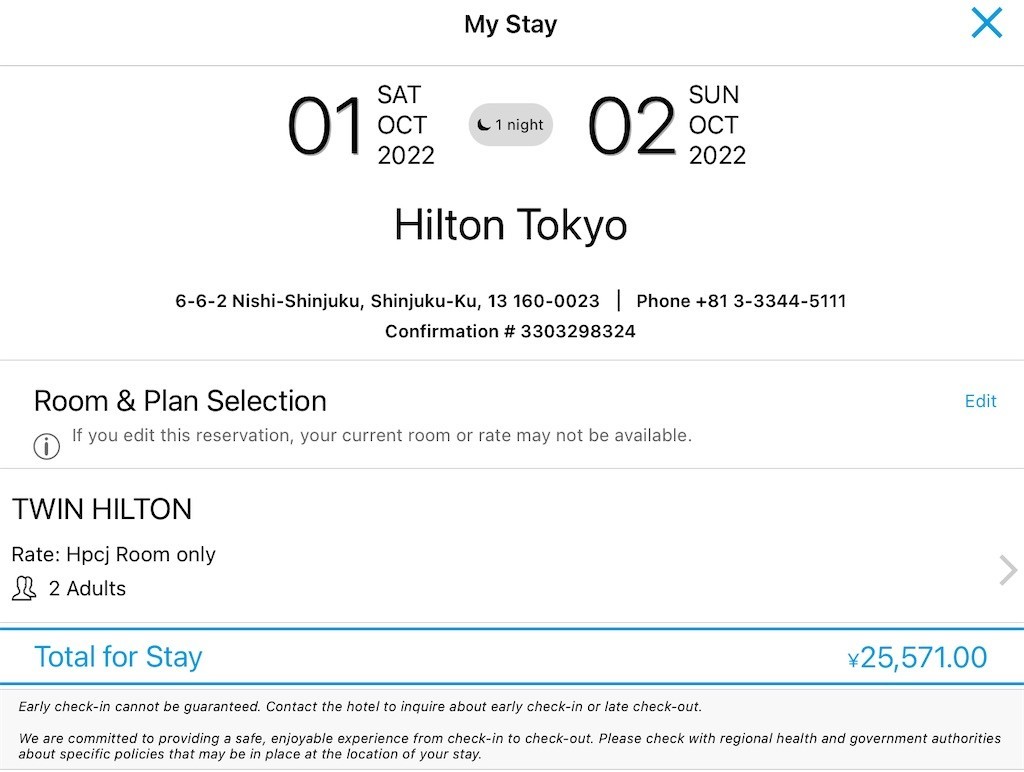Select the check-in date 01 Sat Oct 2022

[360, 125]
